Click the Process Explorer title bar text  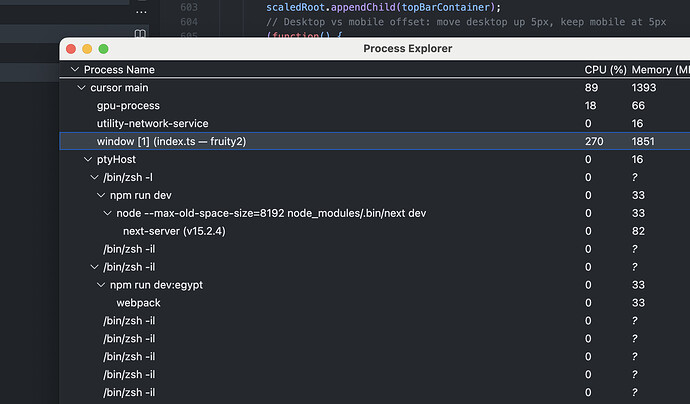[x=407, y=49]
